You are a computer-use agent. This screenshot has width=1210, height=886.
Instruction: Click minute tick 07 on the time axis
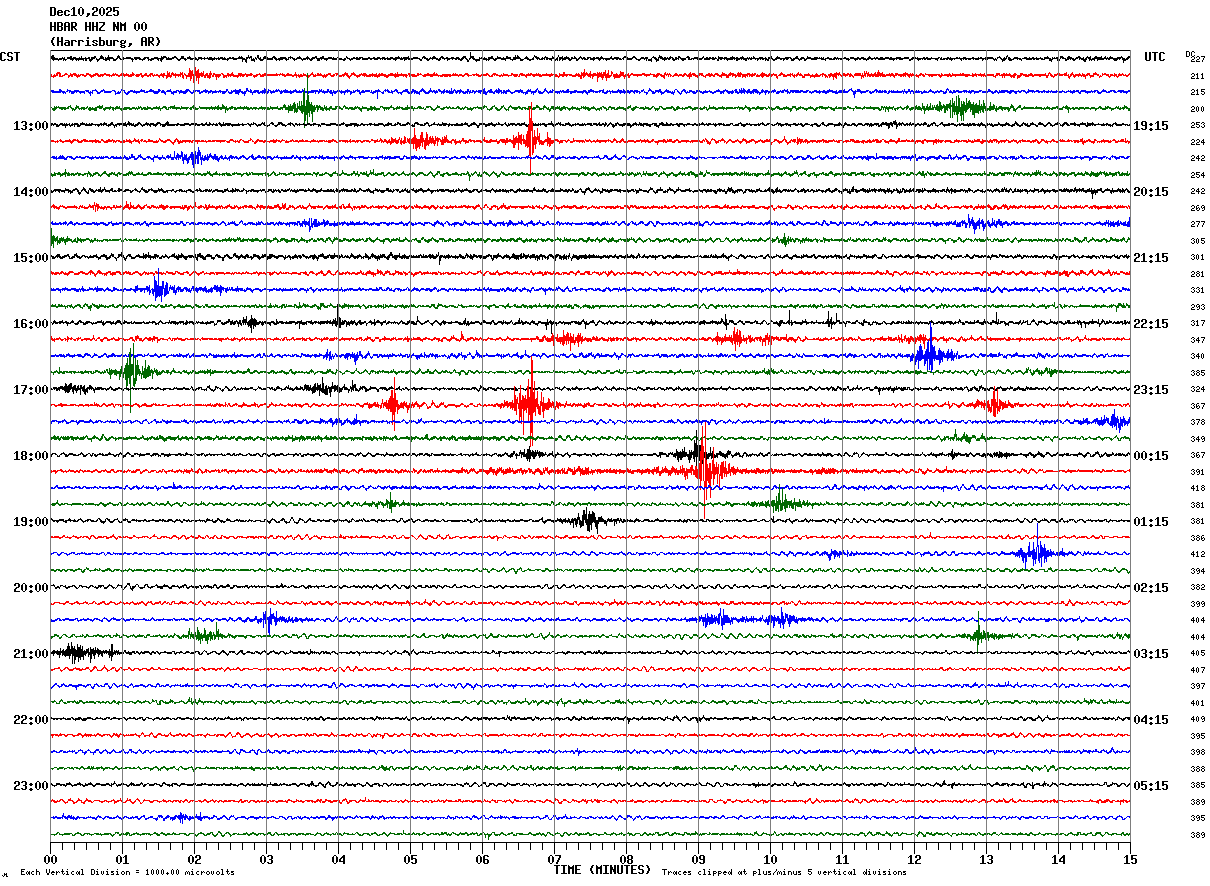(554, 859)
